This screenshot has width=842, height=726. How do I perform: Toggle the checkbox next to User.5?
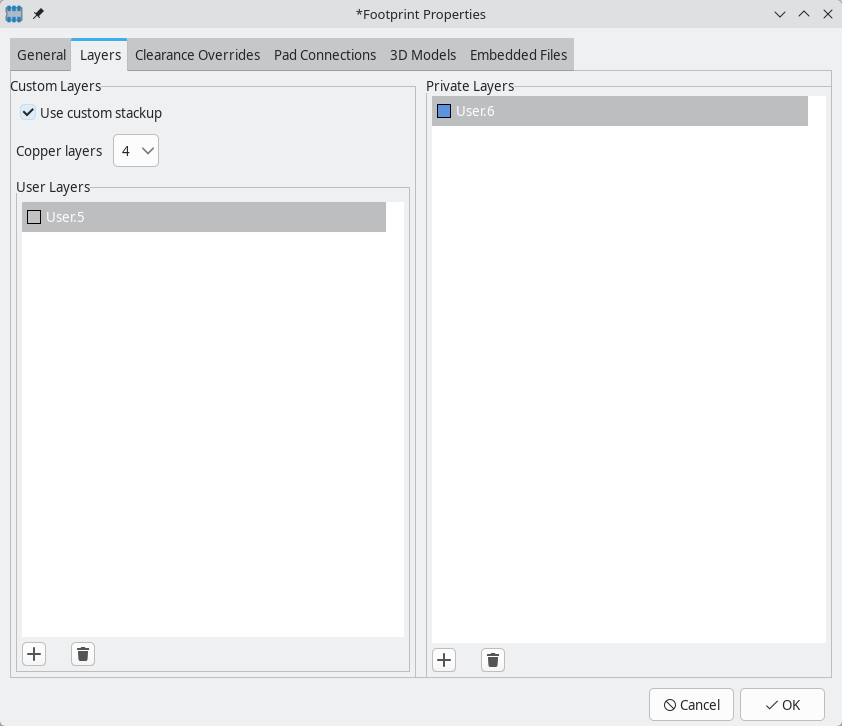pos(34,216)
